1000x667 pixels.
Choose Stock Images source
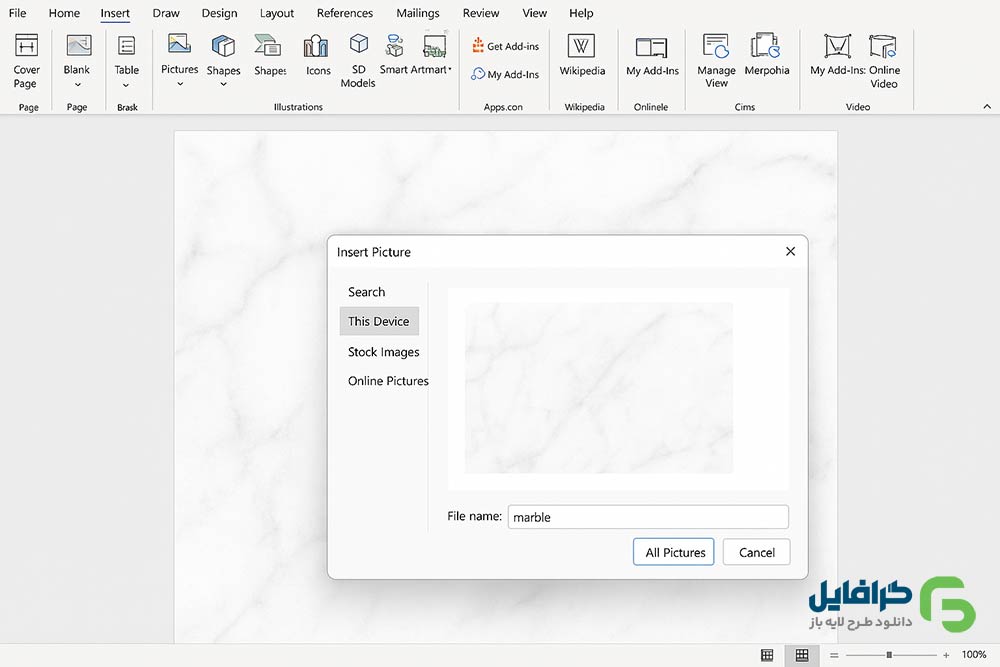(x=383, y=352)
